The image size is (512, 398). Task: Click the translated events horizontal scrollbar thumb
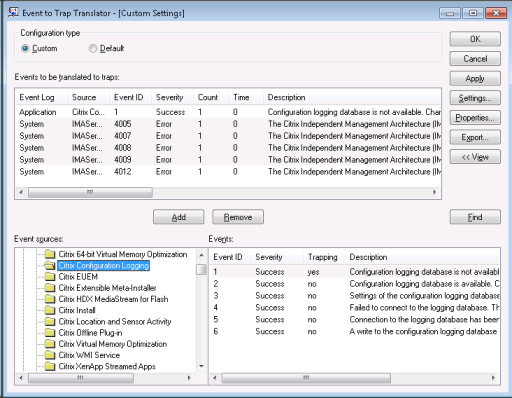pos(90,192)
